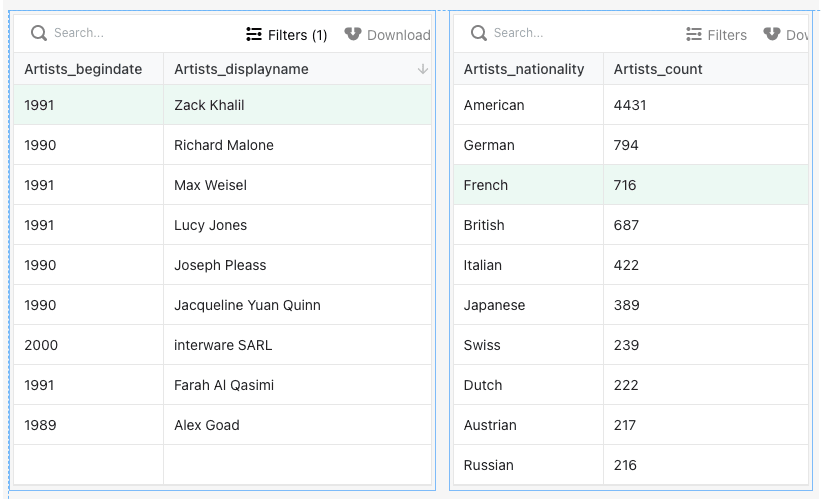Select the French nationality row
The image size is (822, 499).
(x=486, y=185)
